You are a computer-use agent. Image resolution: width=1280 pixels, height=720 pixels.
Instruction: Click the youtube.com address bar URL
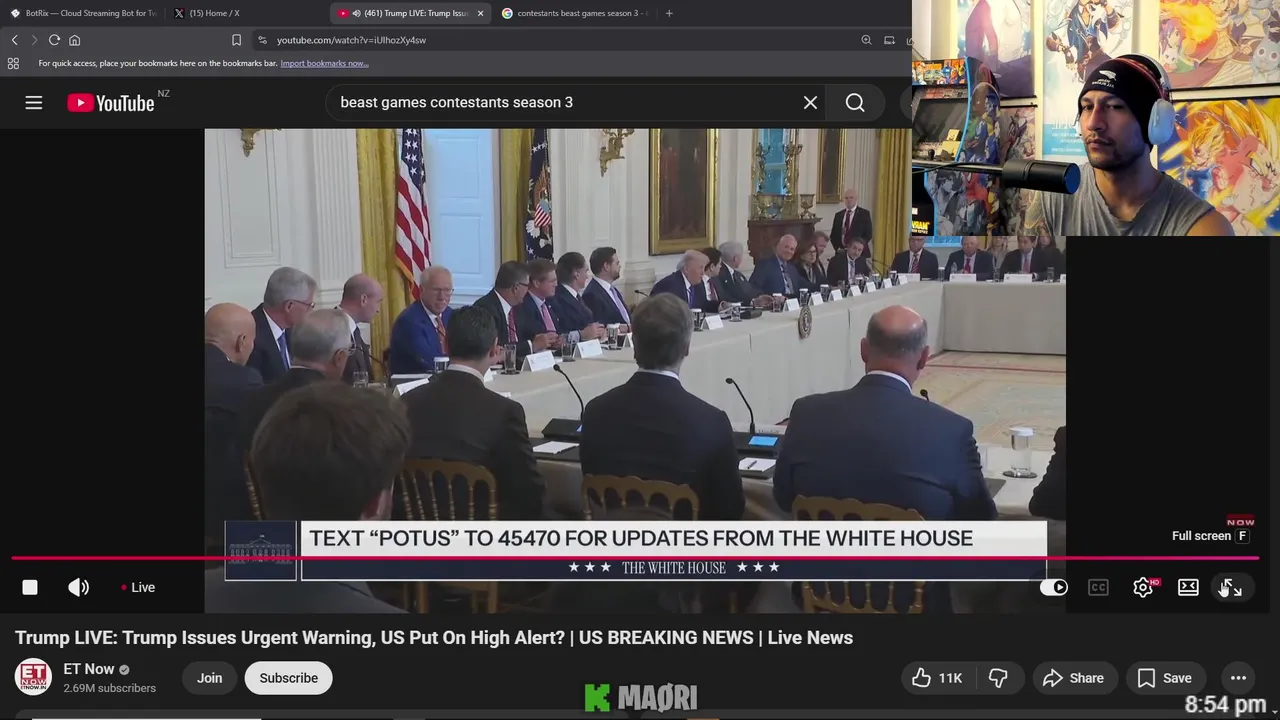coord(351,40)
